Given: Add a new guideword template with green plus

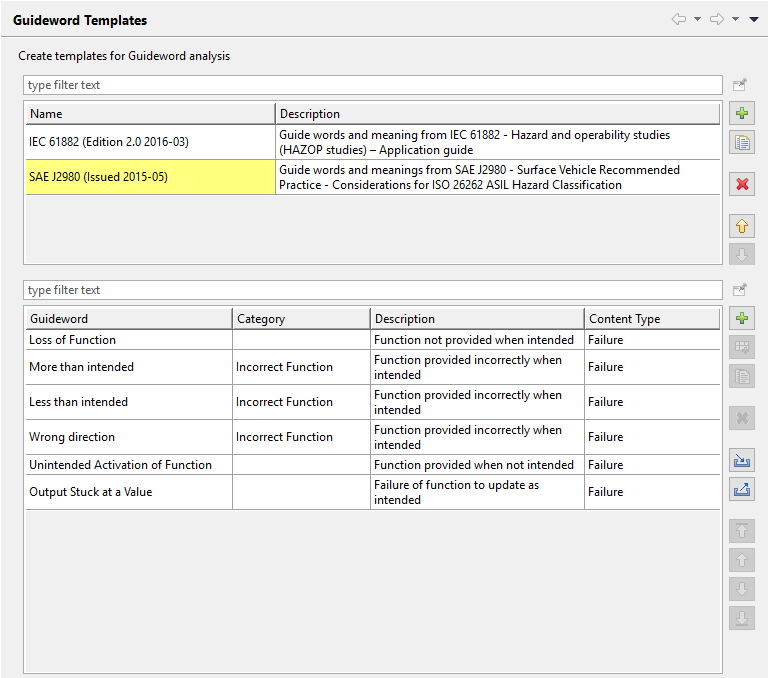Looking at the screenshot, I should pyautogui.click(x=742, y=114).
